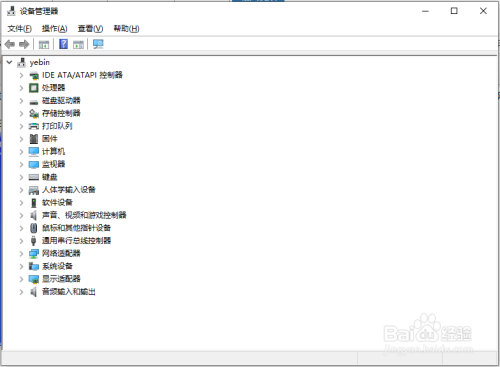Click the action pane toolbar icon
Screen dimensions: 500x367
click(78, 44)
